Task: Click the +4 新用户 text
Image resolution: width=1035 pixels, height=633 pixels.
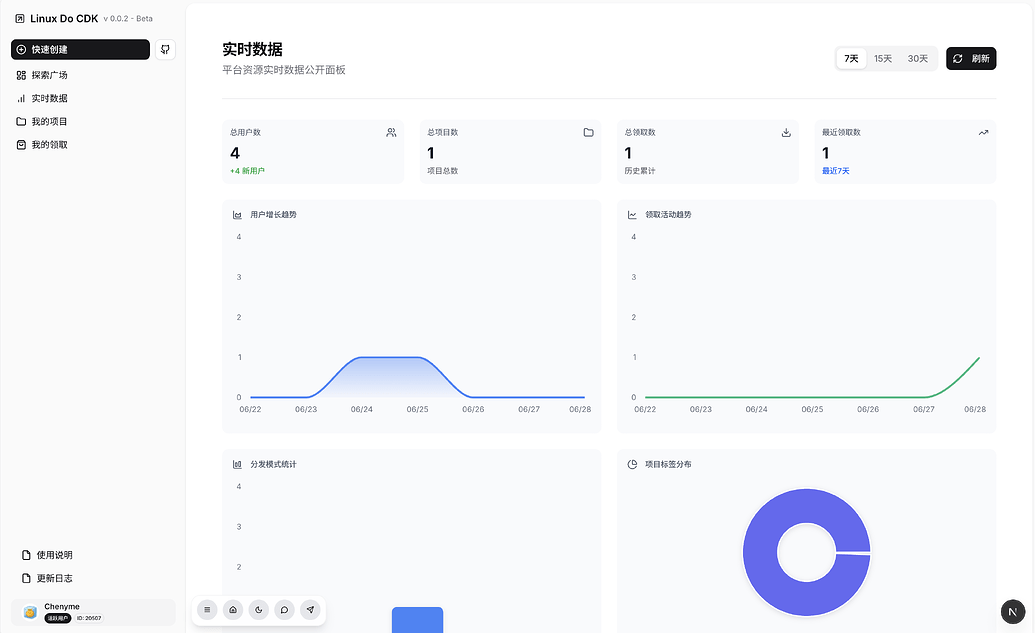Action: coord(248,171)
